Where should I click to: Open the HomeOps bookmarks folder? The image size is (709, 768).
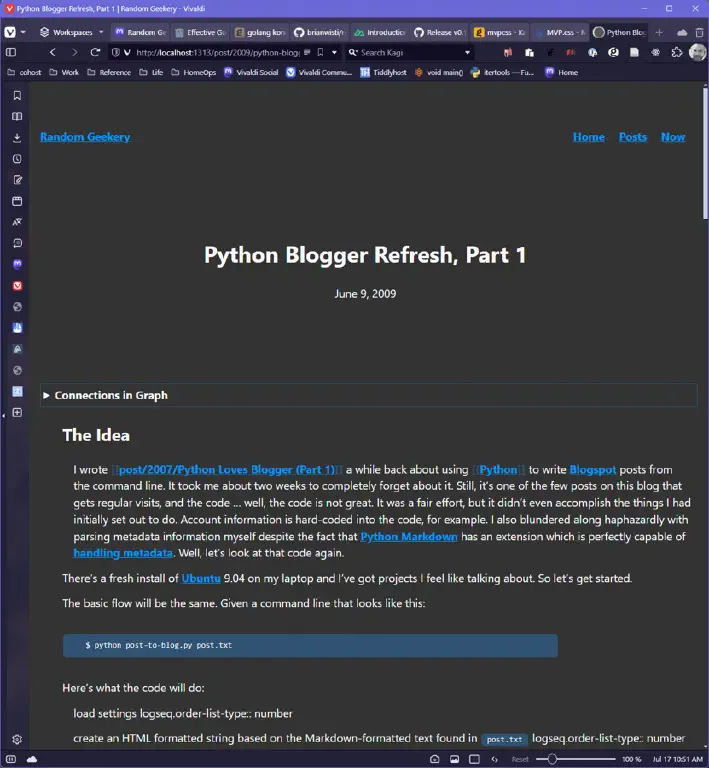[194, 72]
